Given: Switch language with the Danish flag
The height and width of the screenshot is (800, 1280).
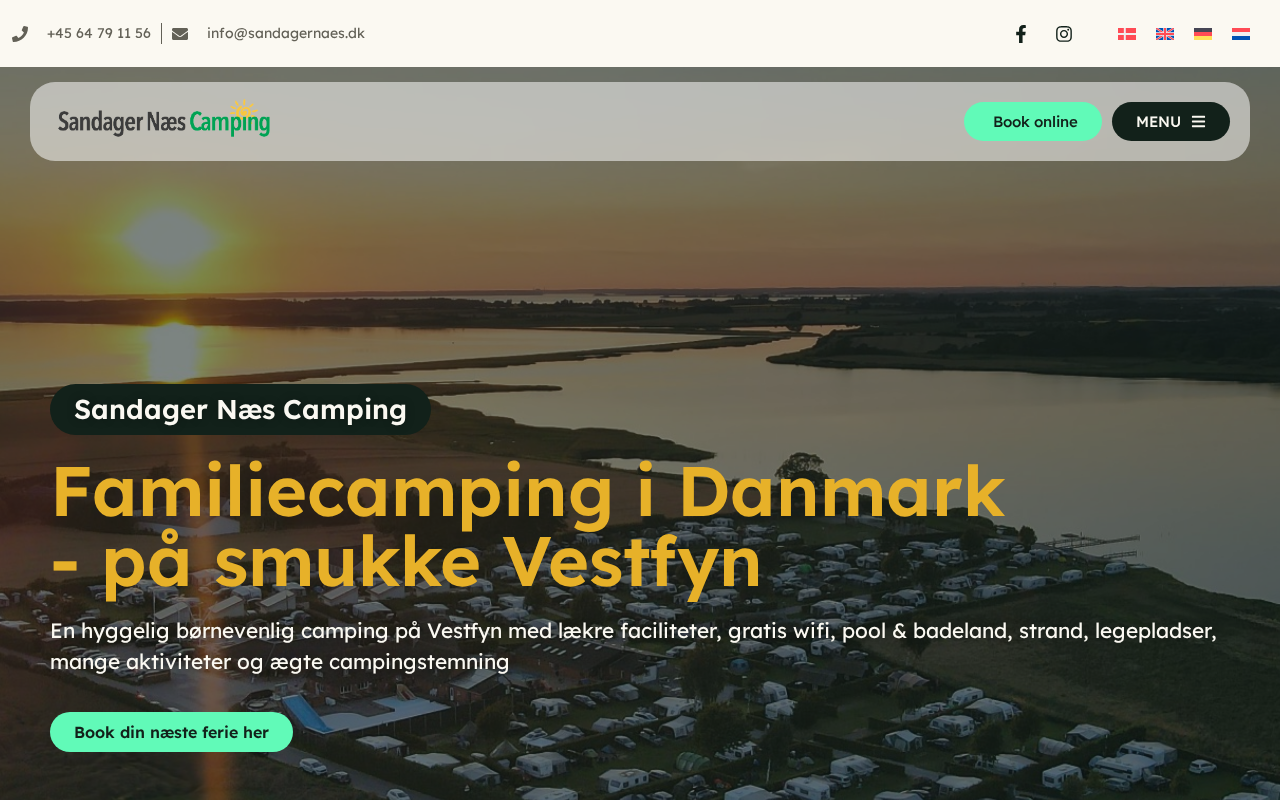Looking at the screenshot, I should pyautogui.click(x=1127, y=34).
